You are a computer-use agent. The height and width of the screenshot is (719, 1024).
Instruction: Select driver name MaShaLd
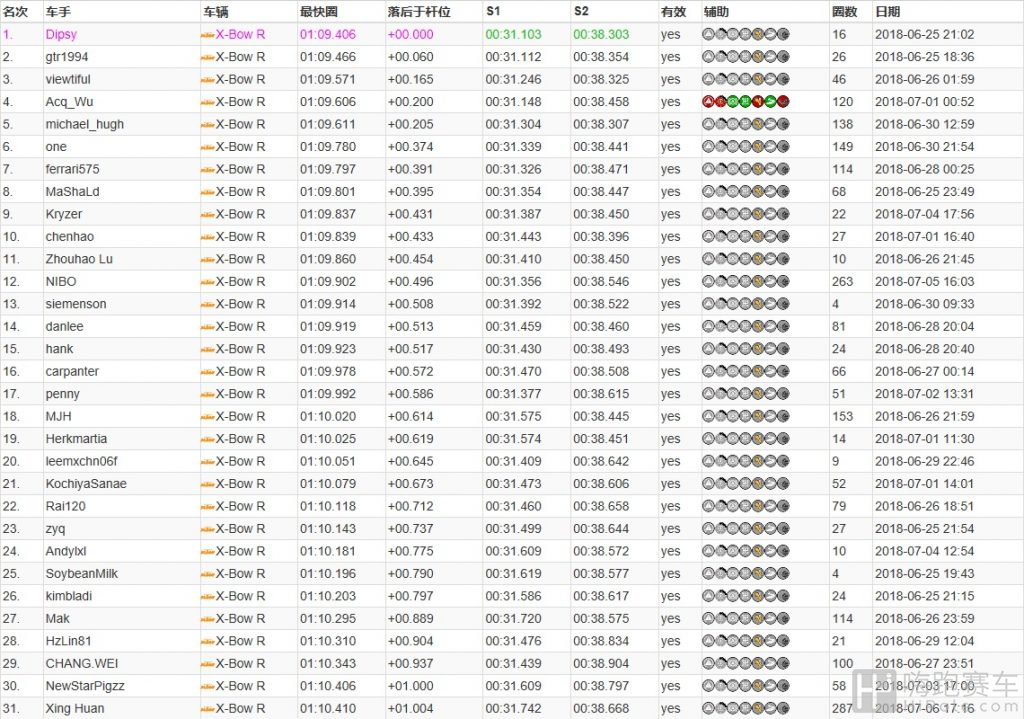(72, 191)
